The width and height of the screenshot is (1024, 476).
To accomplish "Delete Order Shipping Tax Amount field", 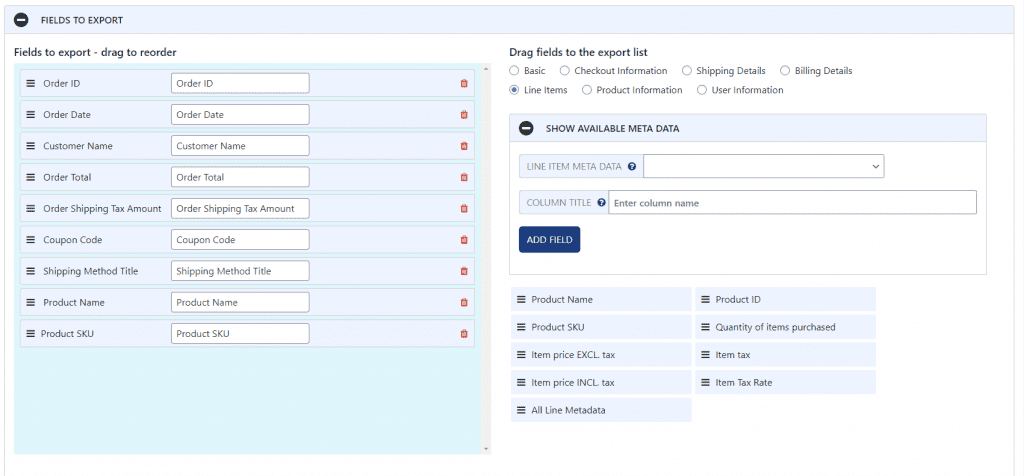I will [x=464, y=209].
